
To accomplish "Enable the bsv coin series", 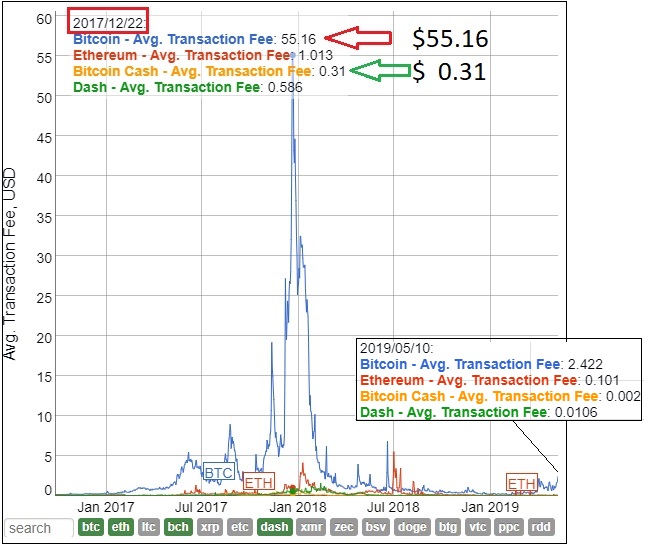I will click(x=376, y=527).
